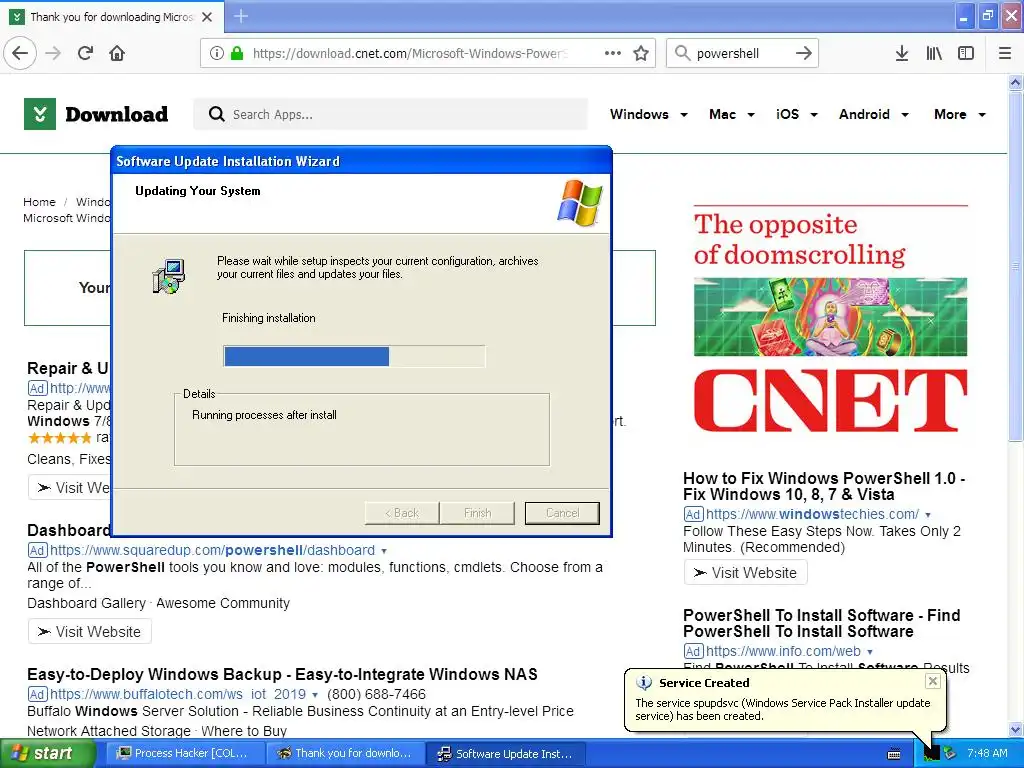Open the Windows start menu
Image resolution: width=1024 pixels, height=768 pixels.
47,754
